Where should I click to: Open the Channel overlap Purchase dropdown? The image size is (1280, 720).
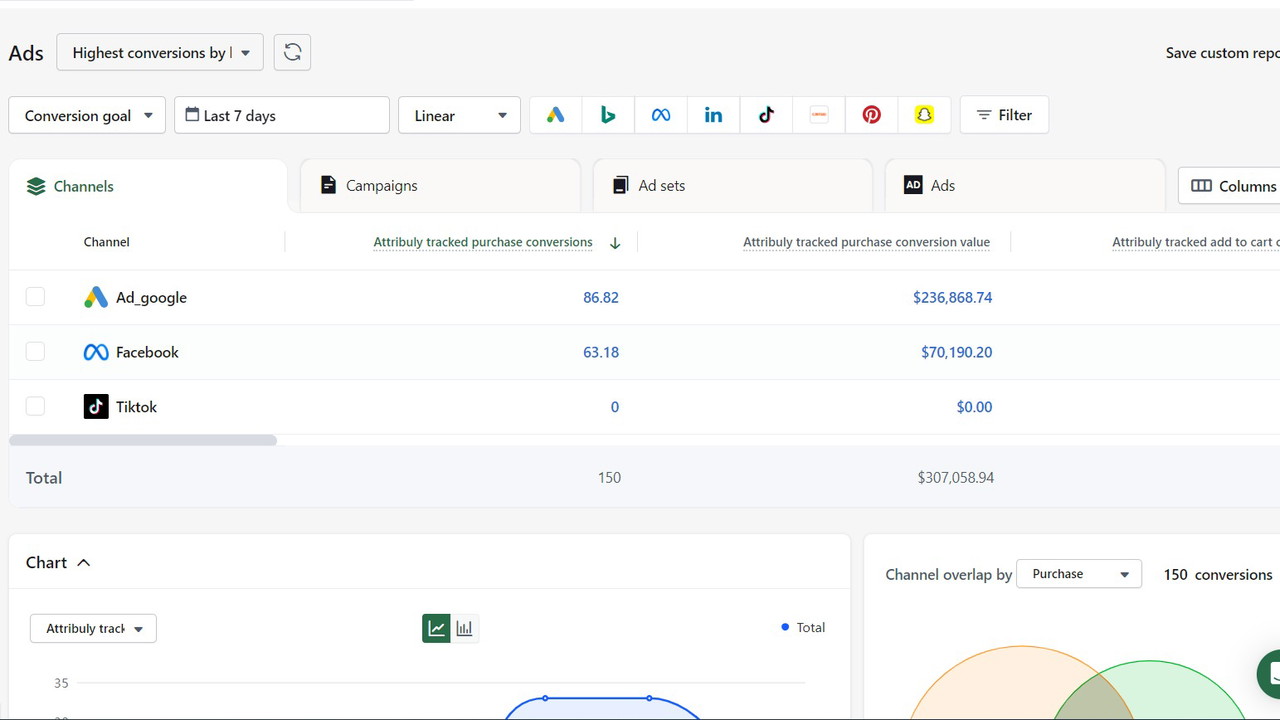pos(1078,574)
